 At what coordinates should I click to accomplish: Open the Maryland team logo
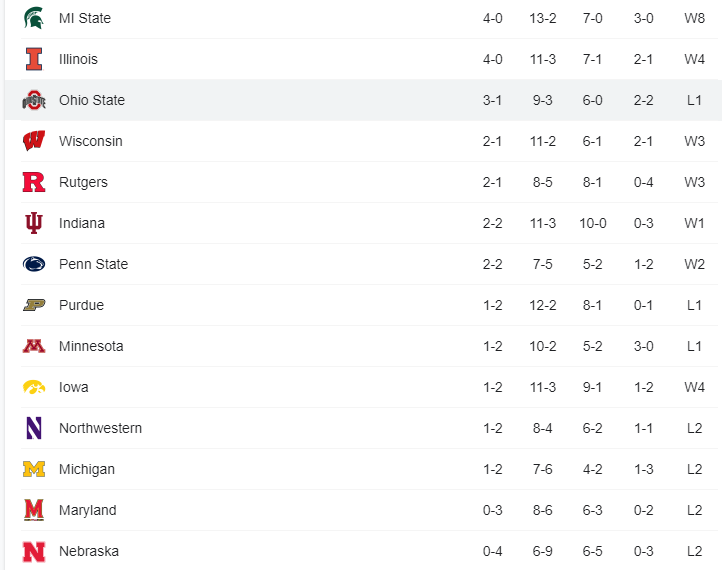(34, 510)
